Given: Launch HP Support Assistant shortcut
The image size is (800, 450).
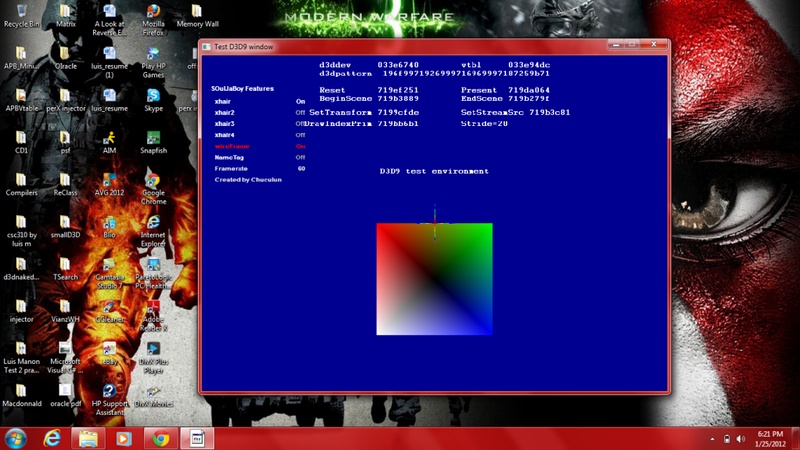Looking at the screenshot, I should [x=109, y=401].
